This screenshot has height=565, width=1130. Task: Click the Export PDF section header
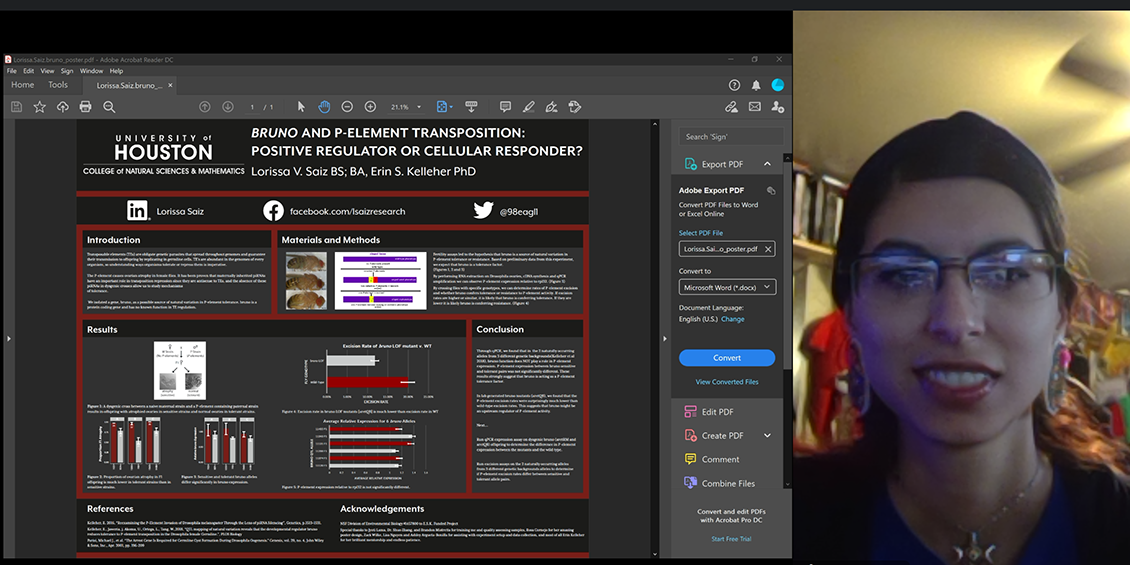tap(727, 164)
